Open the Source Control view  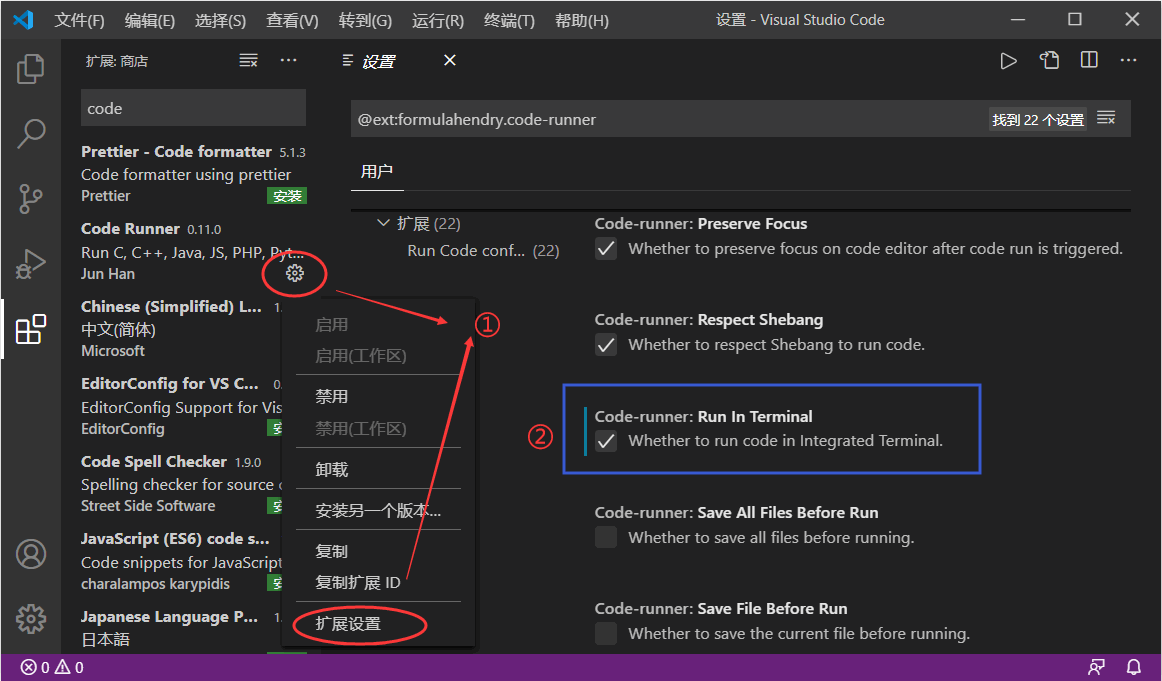click(x=30, y=198)
